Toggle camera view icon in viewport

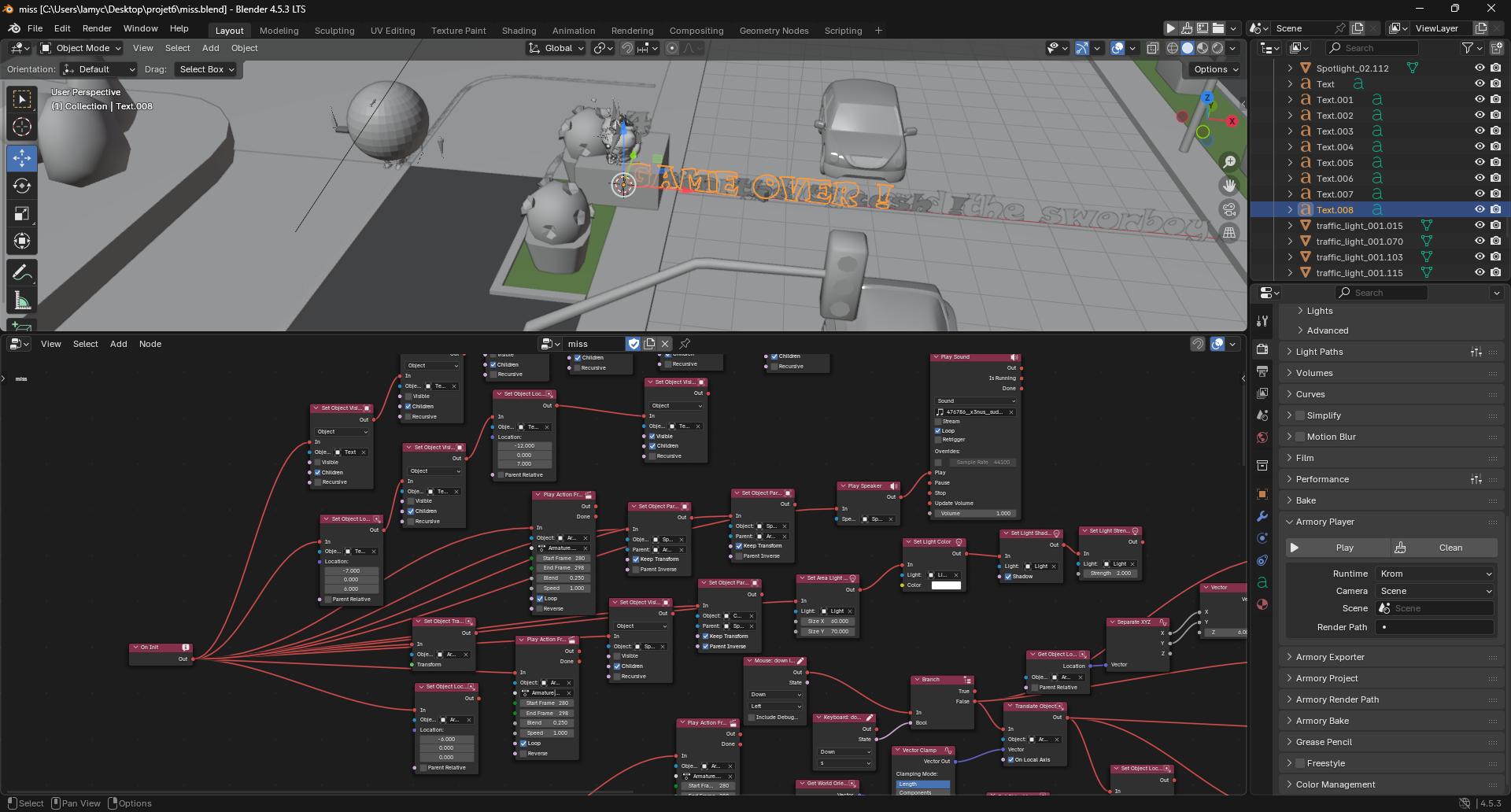[x=1229, y=209]
